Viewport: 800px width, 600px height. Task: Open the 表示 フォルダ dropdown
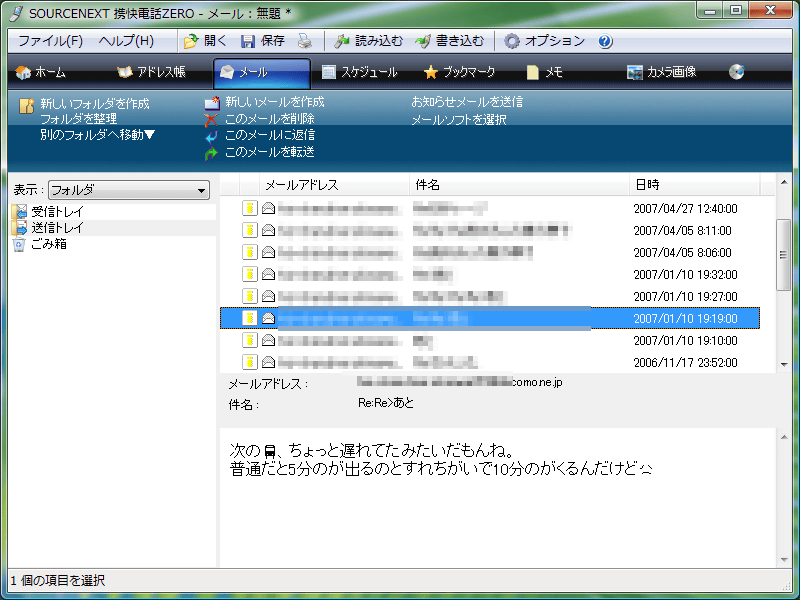click(x=202, y=190)
